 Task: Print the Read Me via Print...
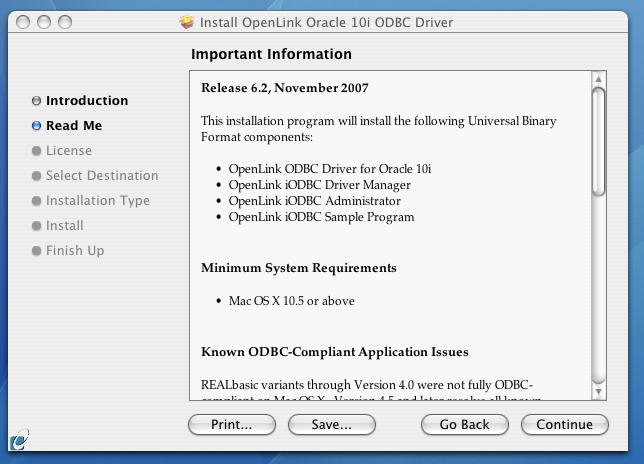click(232, 424)
